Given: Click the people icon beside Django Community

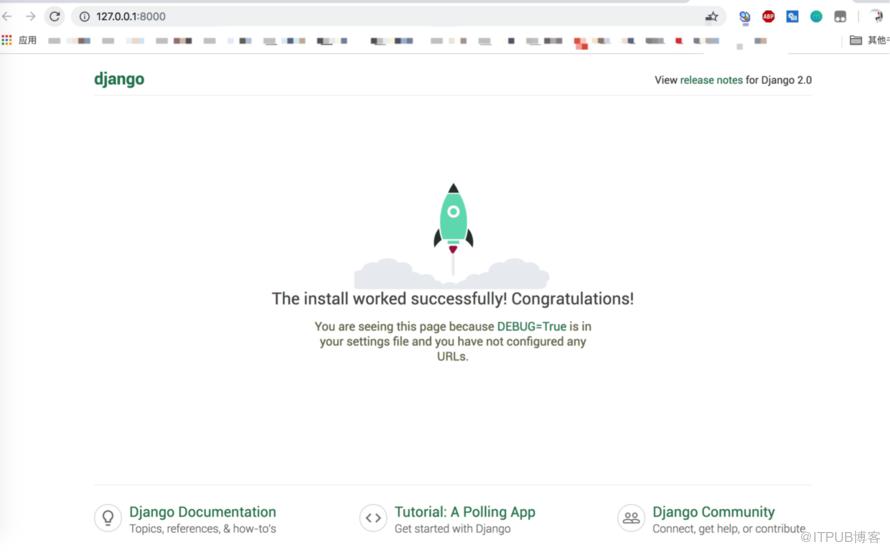Looking at the screenshot, I should 631,518.
